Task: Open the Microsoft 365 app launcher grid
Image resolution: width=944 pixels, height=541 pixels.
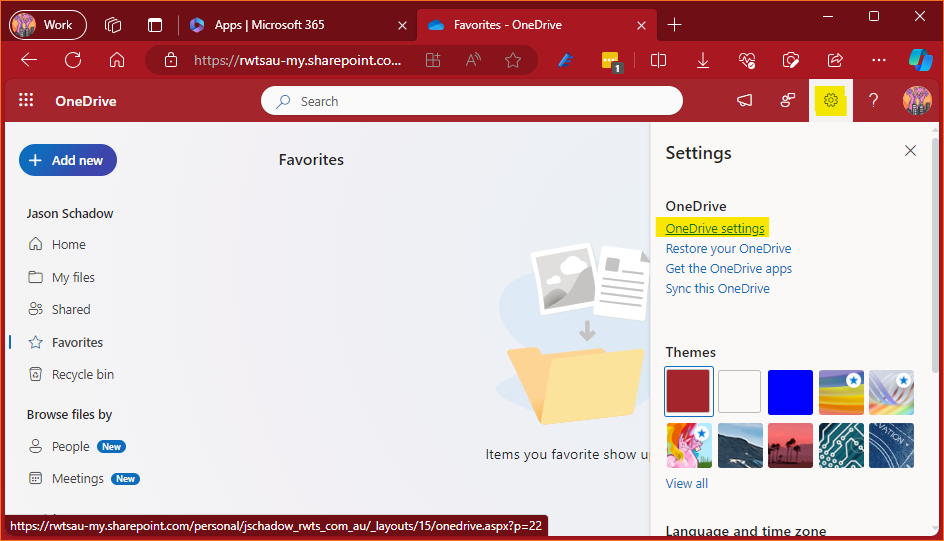Action: [26, 100]
